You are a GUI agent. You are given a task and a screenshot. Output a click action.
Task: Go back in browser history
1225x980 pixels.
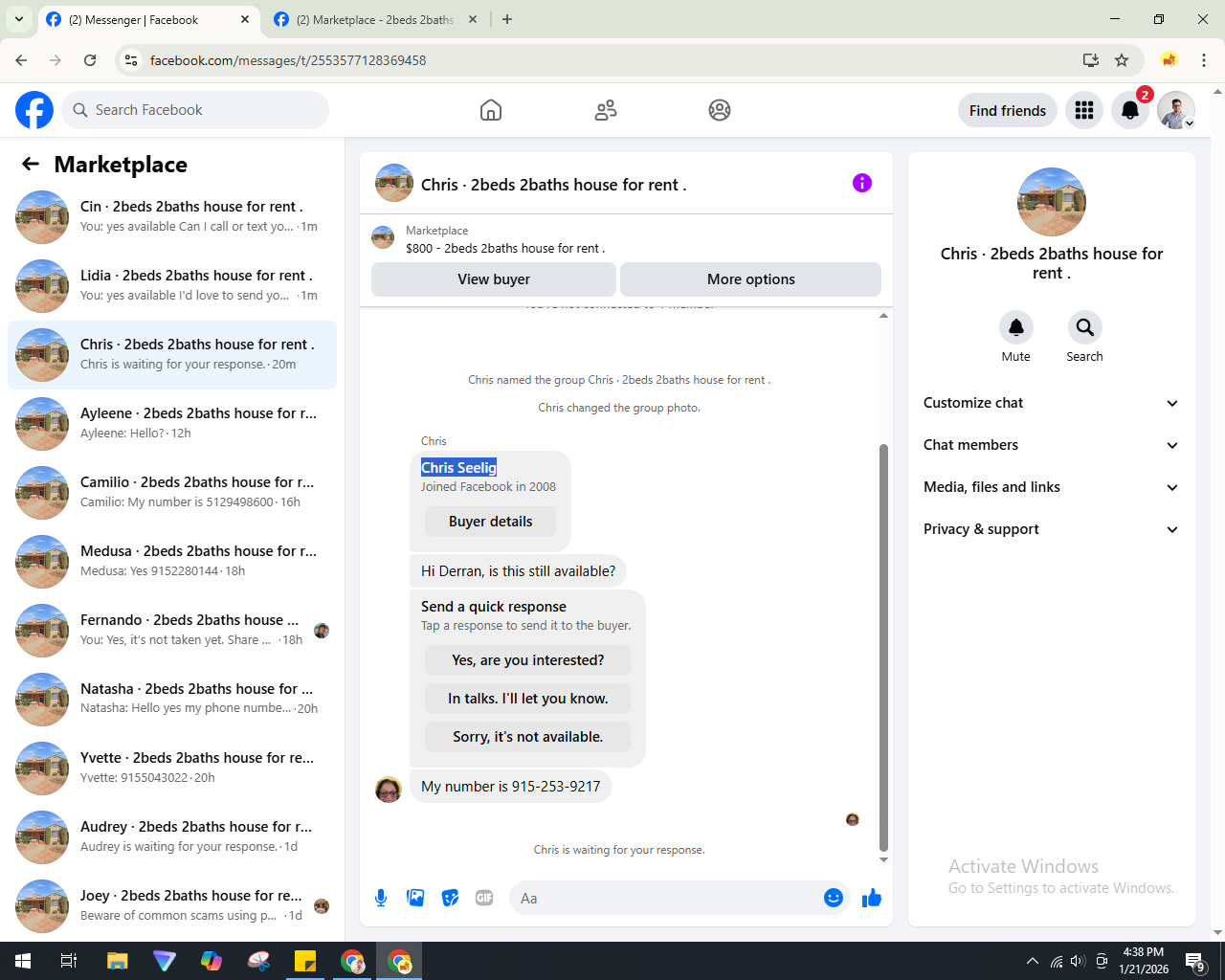21,60
